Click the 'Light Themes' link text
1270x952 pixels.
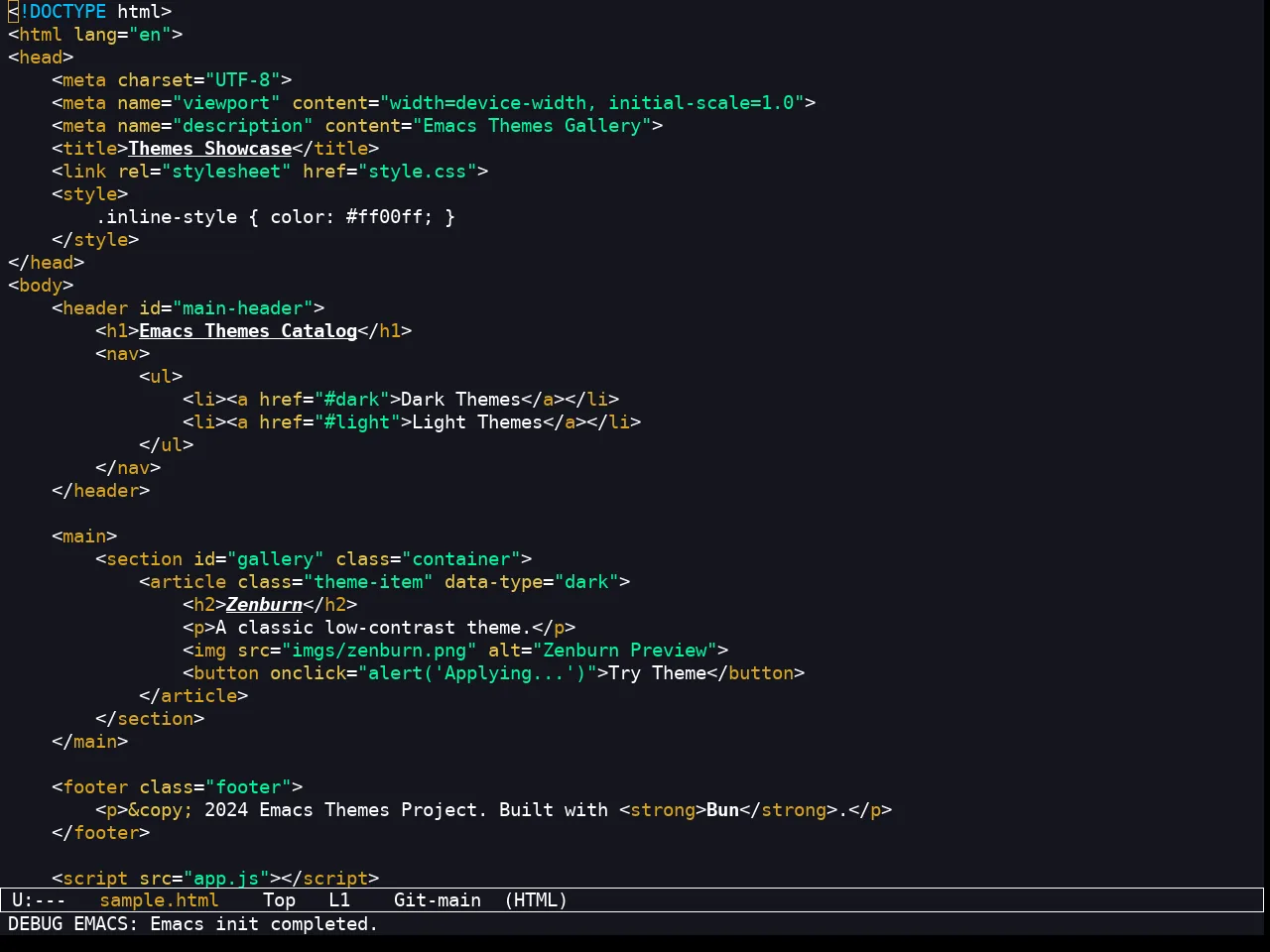pos(477,422)
